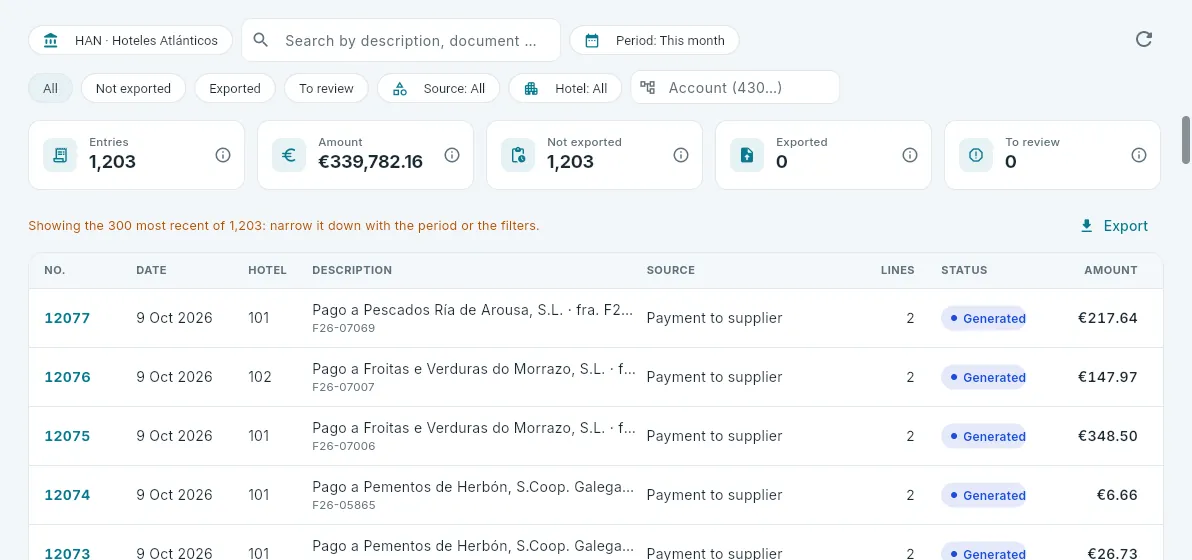Click document reference F26-05865
The height and width of the screenshot is (560, 1192).
click(344, 505)
